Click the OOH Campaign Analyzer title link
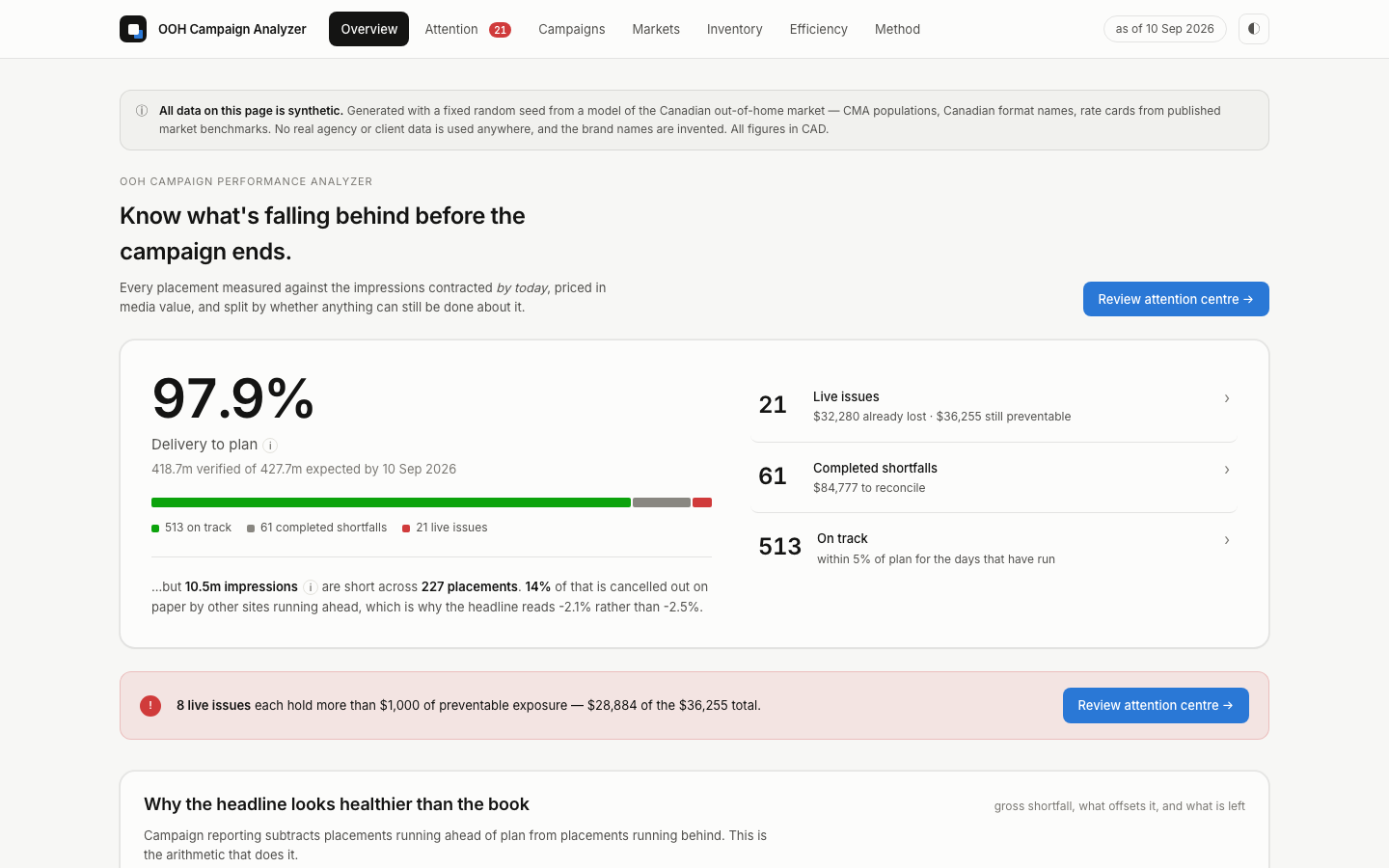 point(232,29)
